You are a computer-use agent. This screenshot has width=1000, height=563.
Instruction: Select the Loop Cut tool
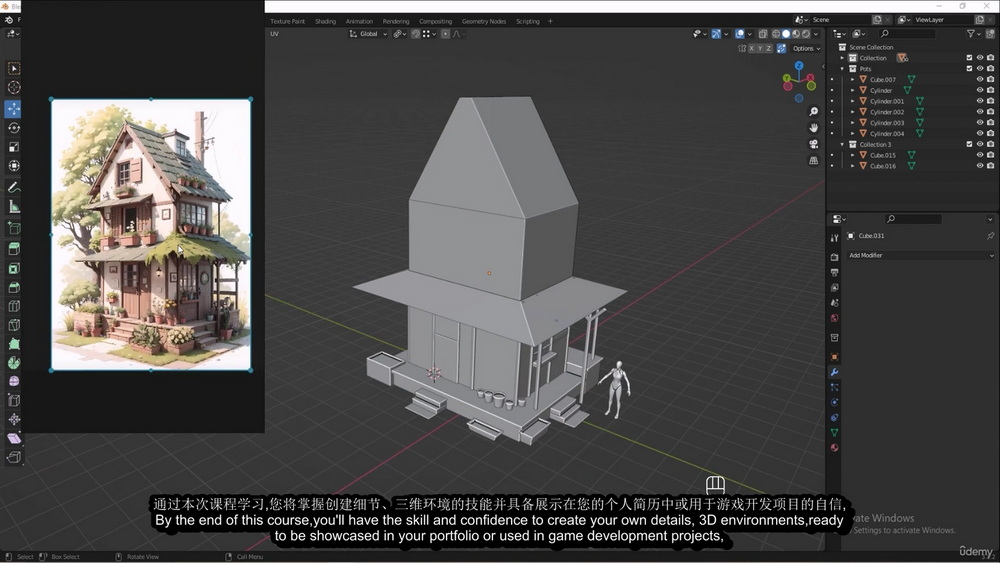pyautogui.click(x=13, y=306)
